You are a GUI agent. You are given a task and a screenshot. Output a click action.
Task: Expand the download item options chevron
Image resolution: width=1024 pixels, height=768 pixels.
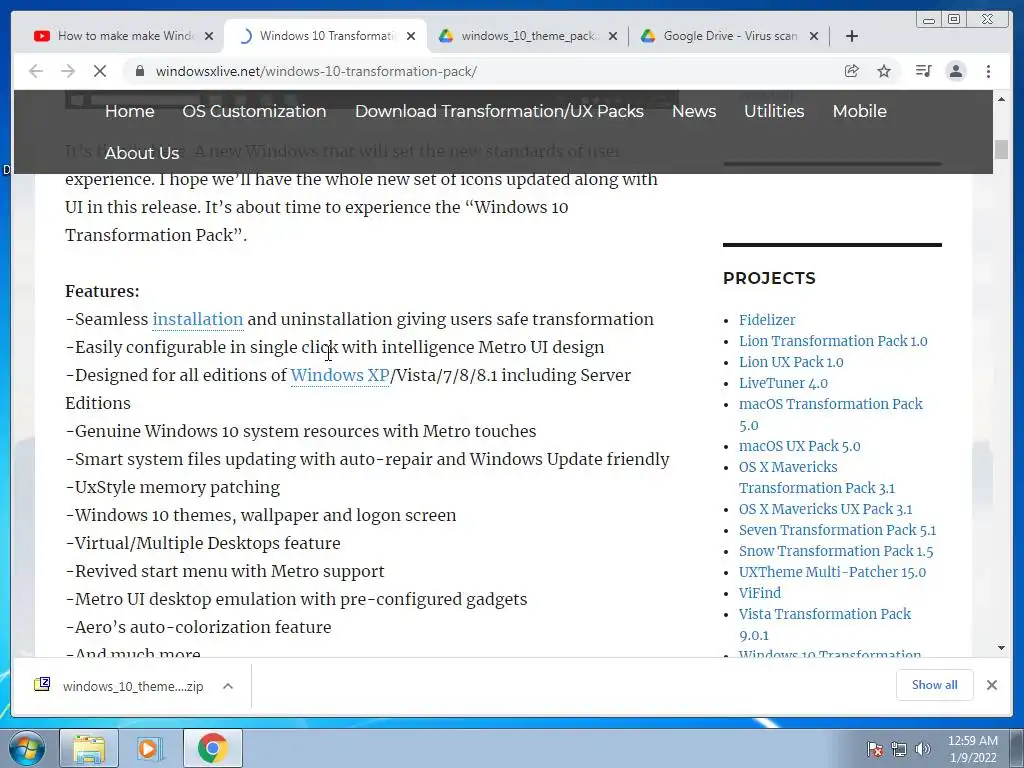pyautogui.click(x=228, y=686)
